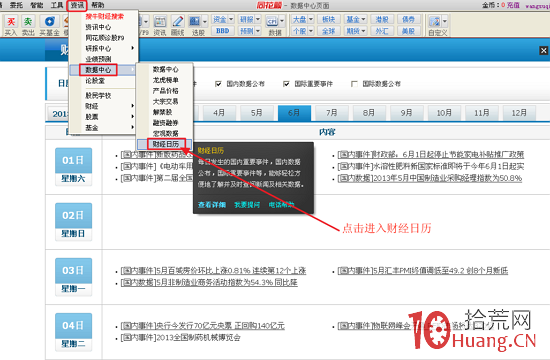Viewport: 550px width, 360px height.
Task: Expand the 股票 submenu entry
Action: [x=103, y=116]
